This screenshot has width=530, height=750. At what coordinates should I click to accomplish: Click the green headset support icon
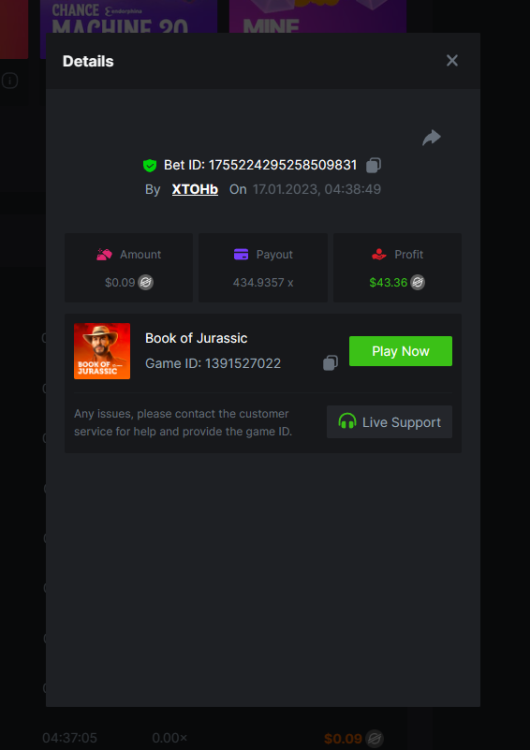tap(347, 422)
